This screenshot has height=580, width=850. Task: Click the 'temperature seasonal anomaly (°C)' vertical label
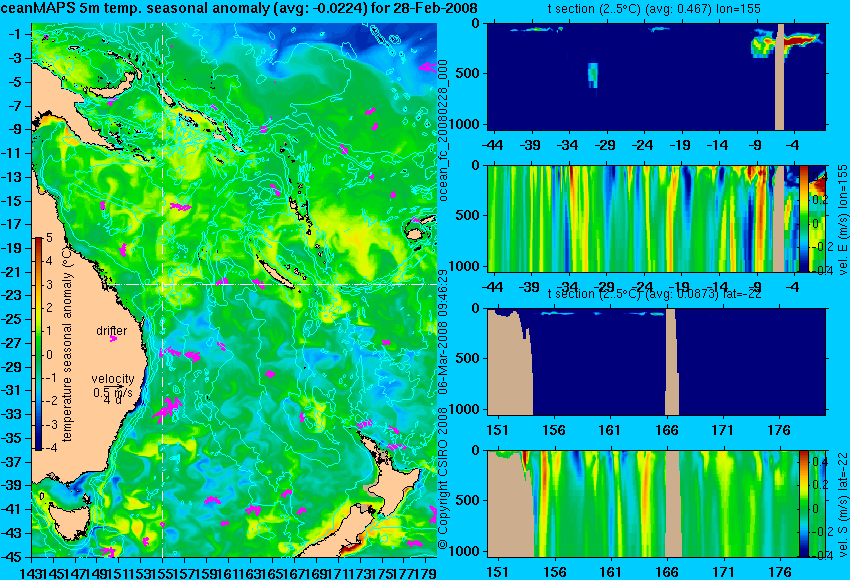coord(67,344)
